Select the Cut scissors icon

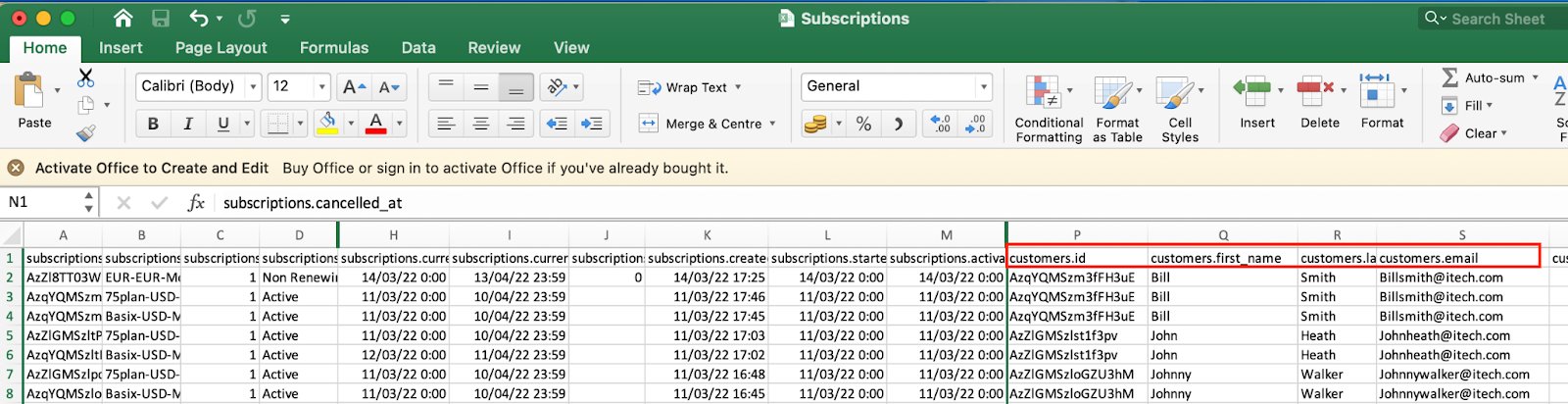(x=85, y=77)
